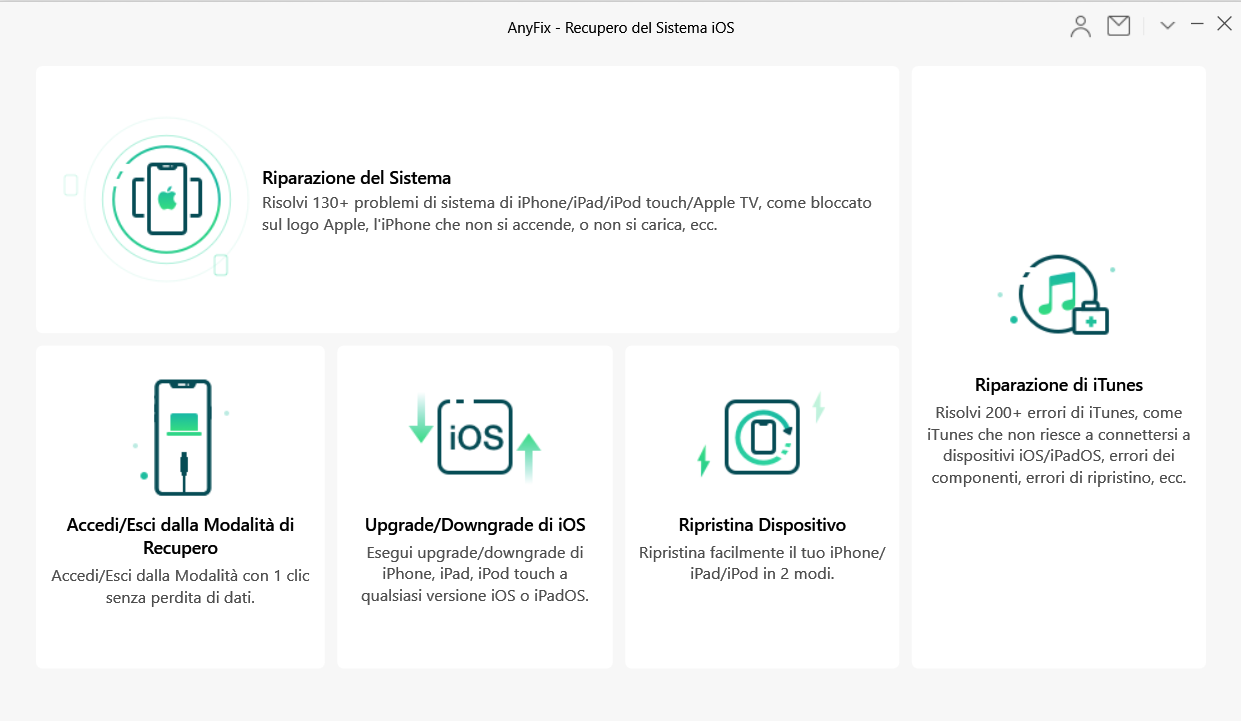This screenshot has height=721, width=1241.
Task: Minimize the AnyFix window
Action: coord(1197,23)
